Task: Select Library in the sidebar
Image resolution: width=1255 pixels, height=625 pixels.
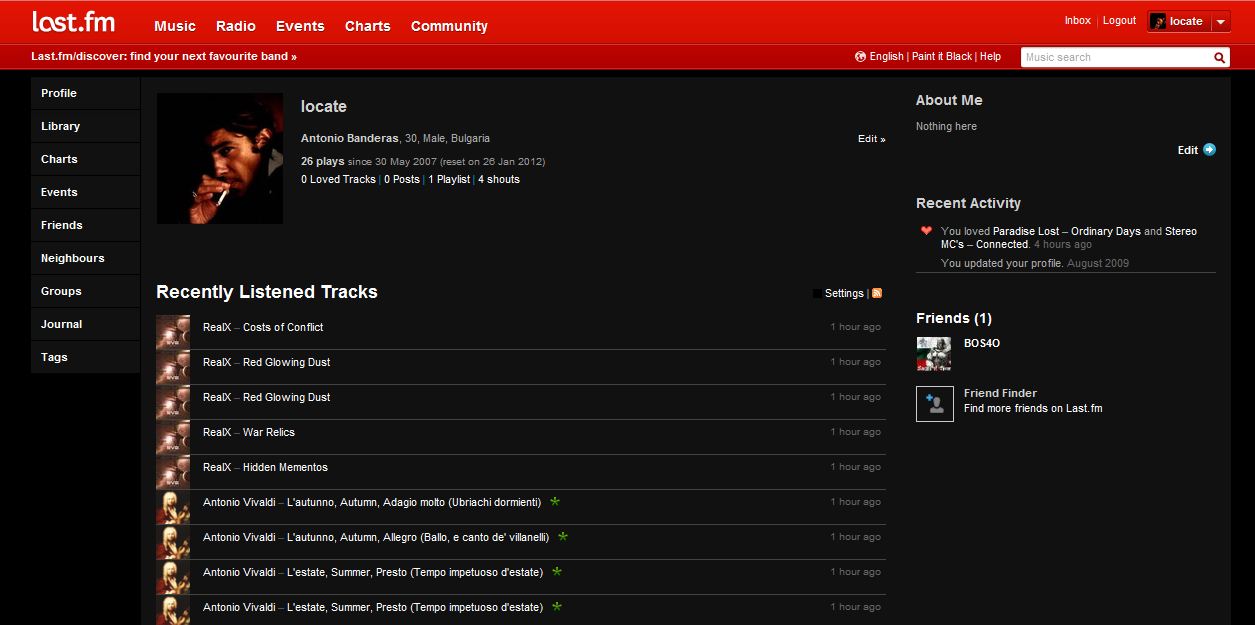Action: (x=86, y=126)
